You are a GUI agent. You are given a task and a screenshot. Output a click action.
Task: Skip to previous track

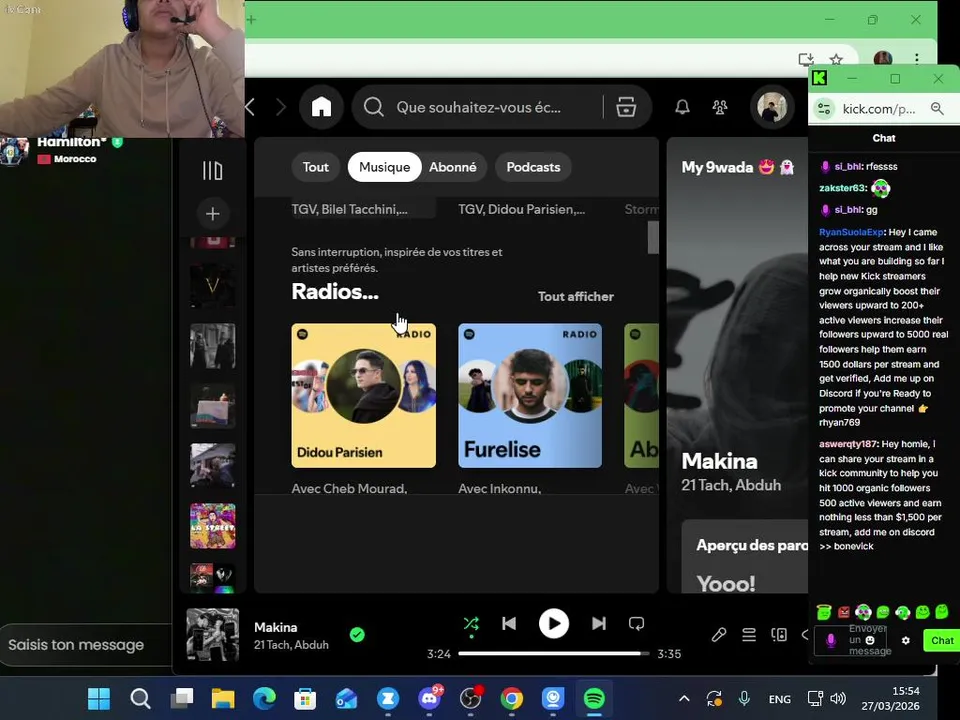tap(509, 623)
